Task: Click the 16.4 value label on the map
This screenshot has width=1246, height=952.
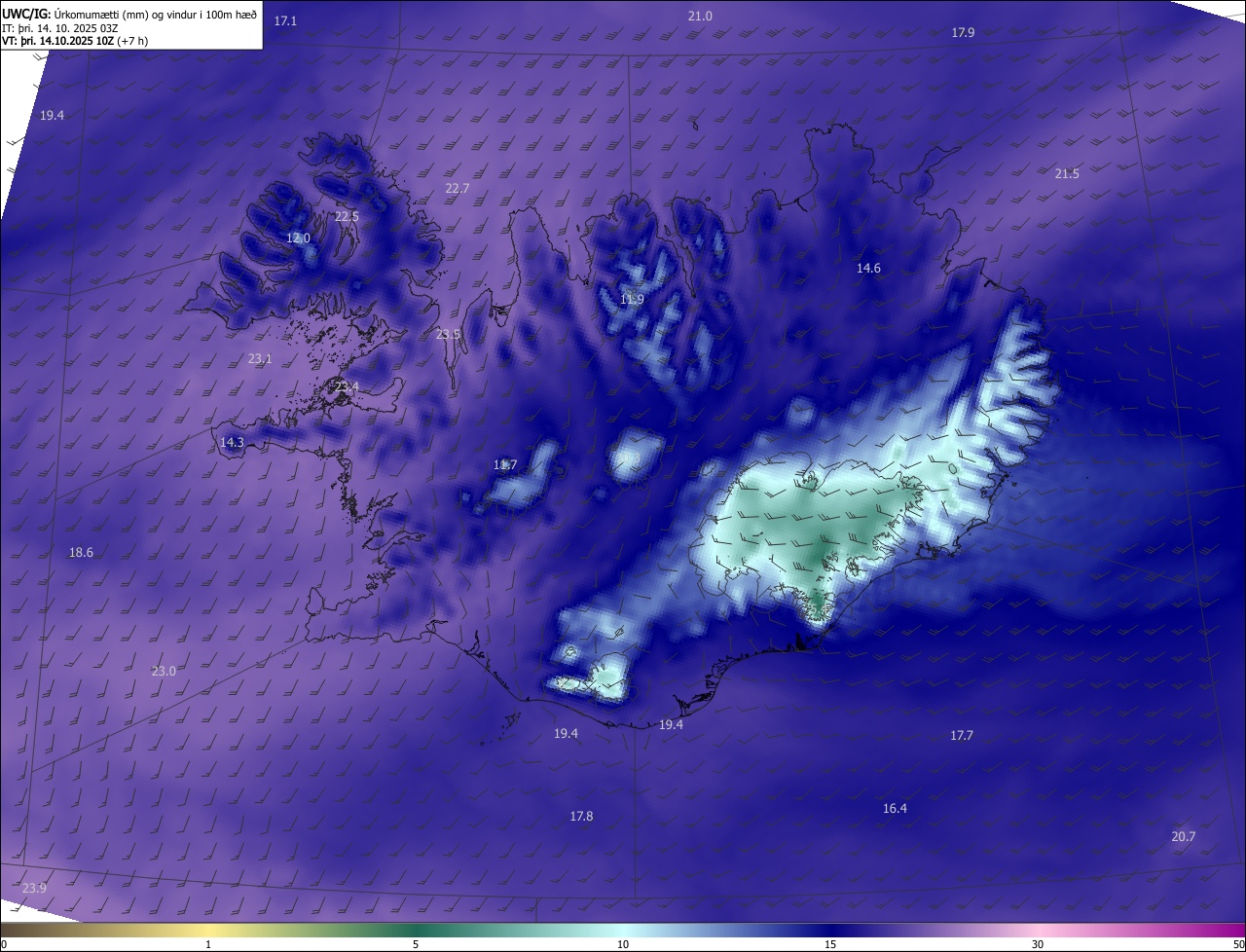Action: point(895,808)
